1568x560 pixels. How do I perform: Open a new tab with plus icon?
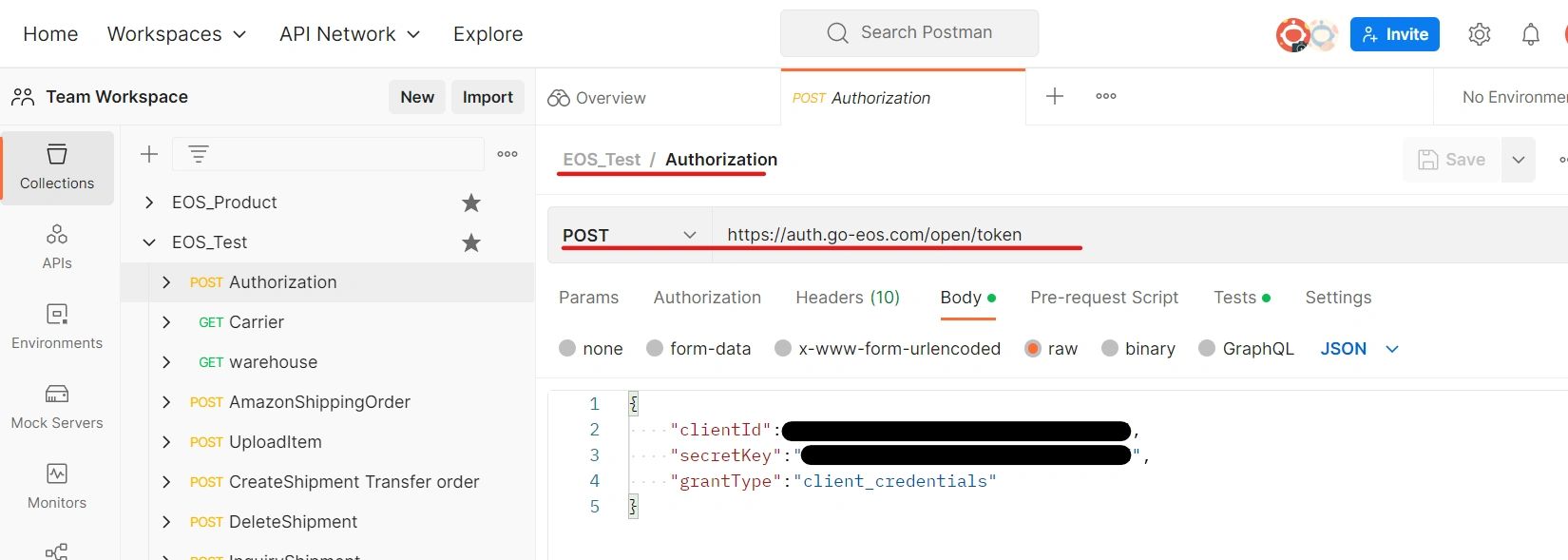pos(1055,96)
